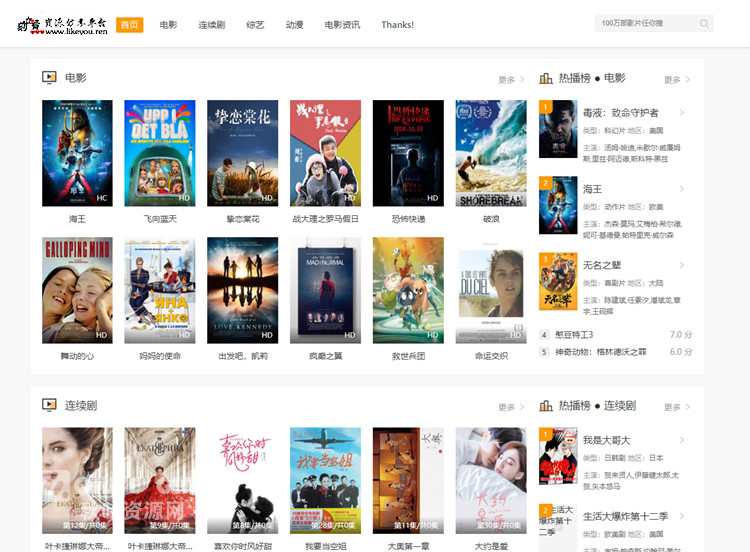The height and width of the screenshot is (552, 750).
Task: Open the Thanks! navigation item
Action: 397,25
